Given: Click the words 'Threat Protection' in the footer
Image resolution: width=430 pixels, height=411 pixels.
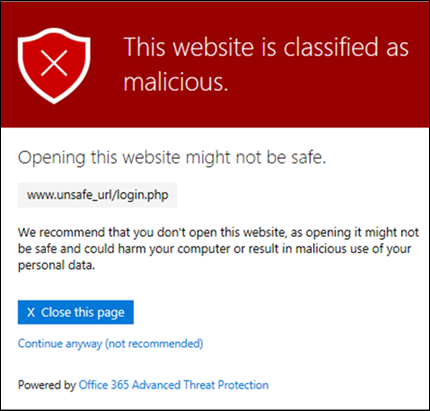Looking at the screenshot, I should click(226, 385).
